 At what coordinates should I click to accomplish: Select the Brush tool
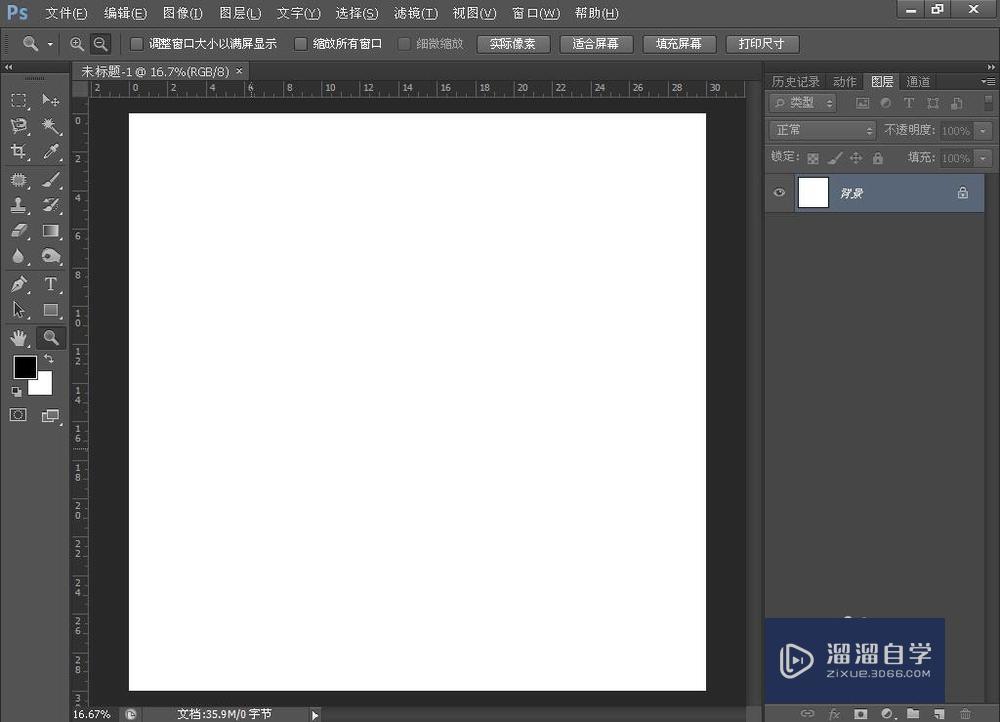coord(50,179)
